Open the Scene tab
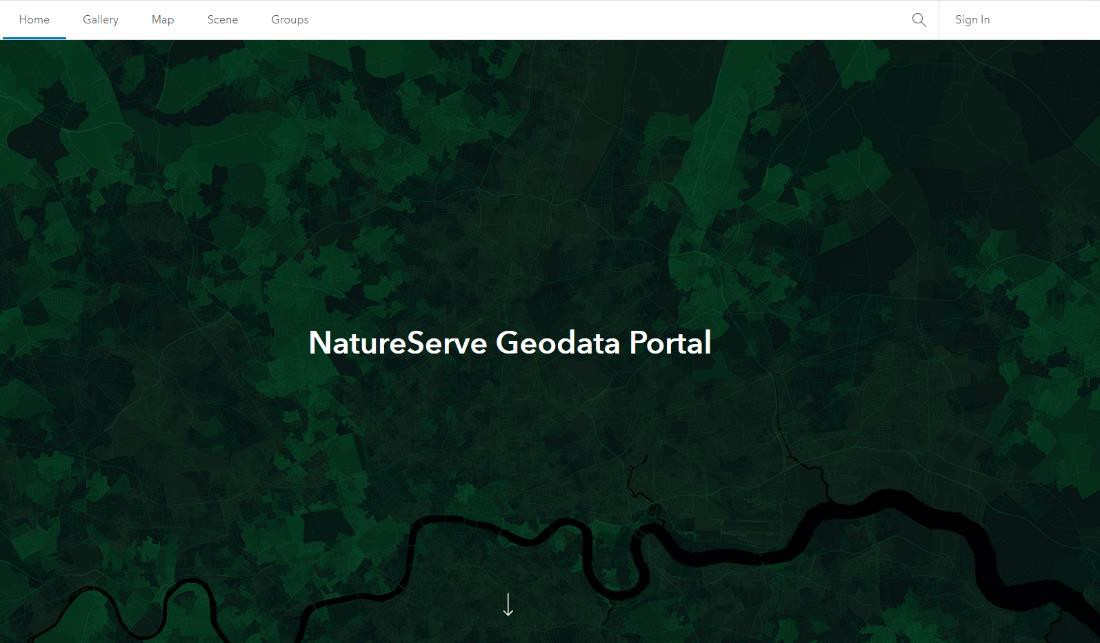 click(x=222, y=20)
